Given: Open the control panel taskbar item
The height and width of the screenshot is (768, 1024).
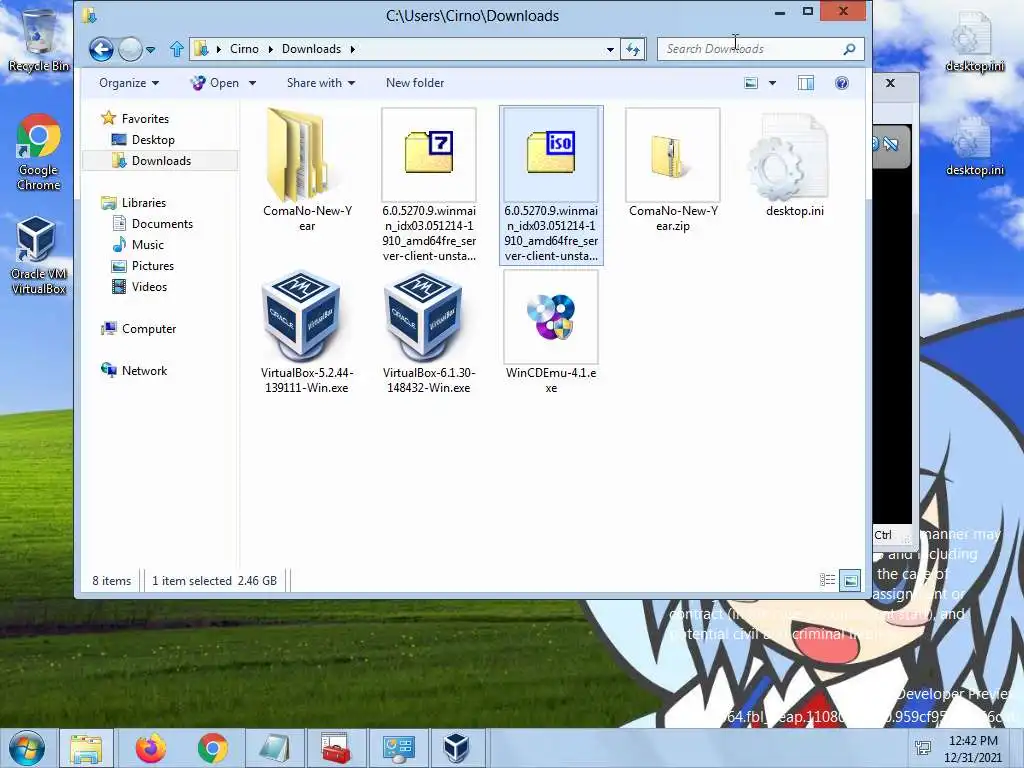Looking at the screenshot, I should point(398,748).
